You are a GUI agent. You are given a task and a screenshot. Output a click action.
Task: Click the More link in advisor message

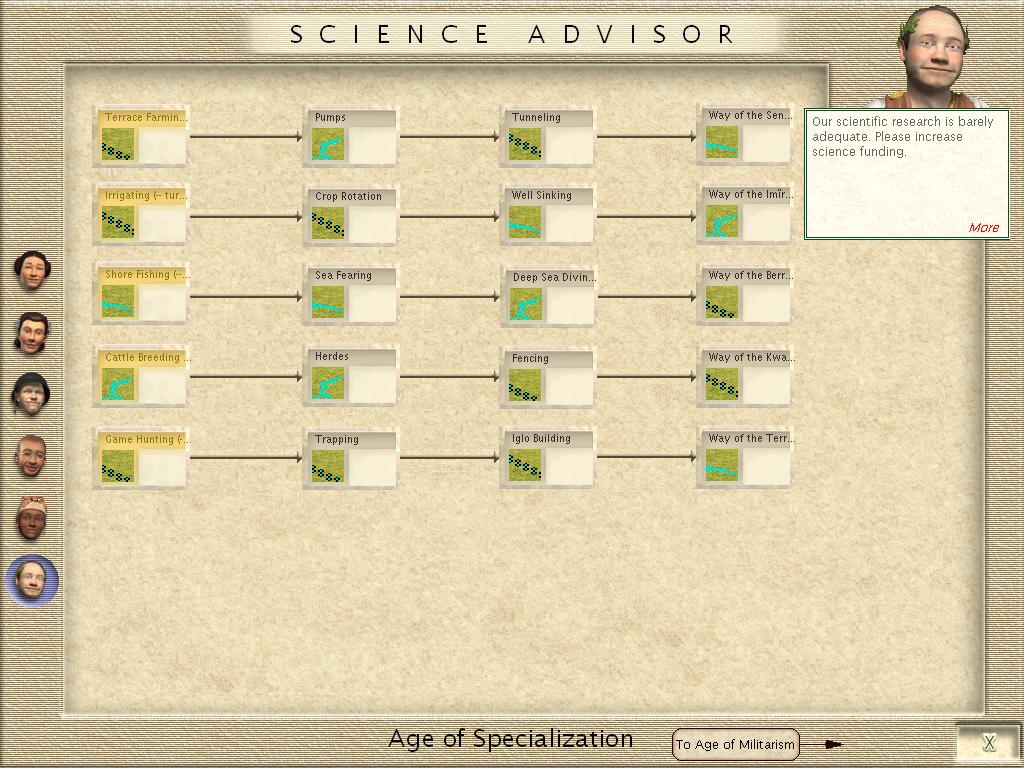(984, 227)
